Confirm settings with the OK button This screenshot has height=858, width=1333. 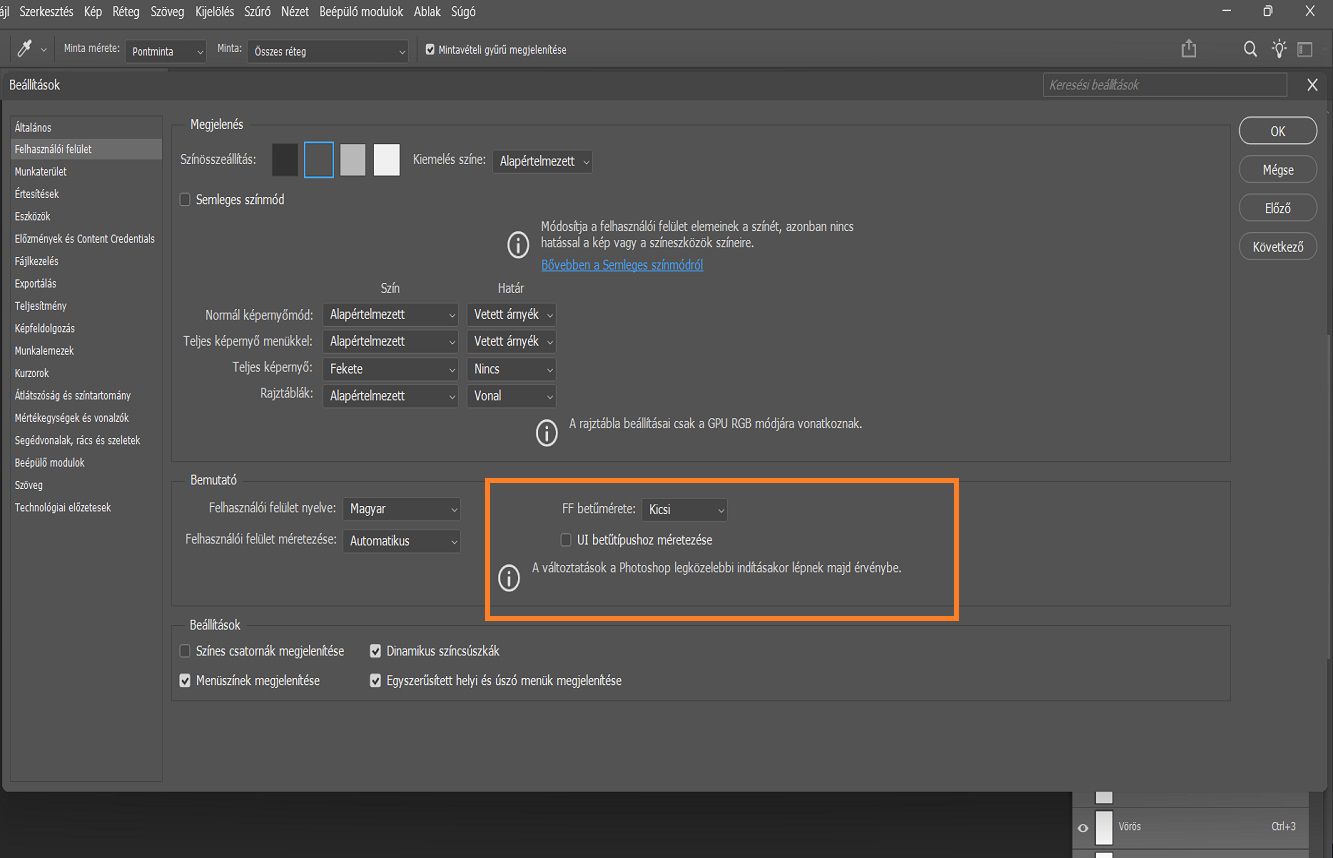[x=1277, y=130]
